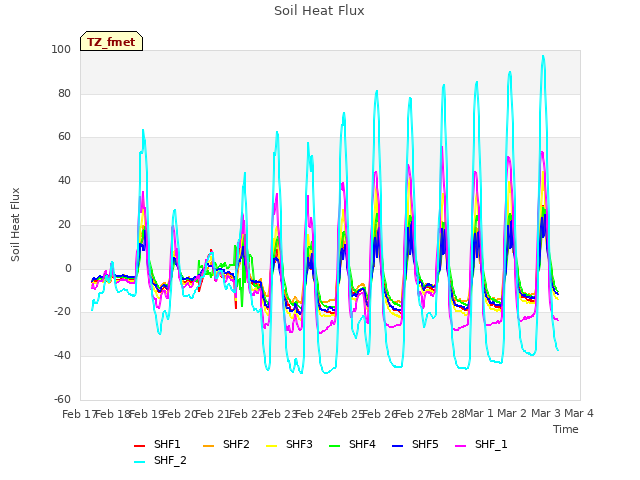The image size is (640, 480).
Task: Click the -40 y-axis tick label
Action: point(62,356)
